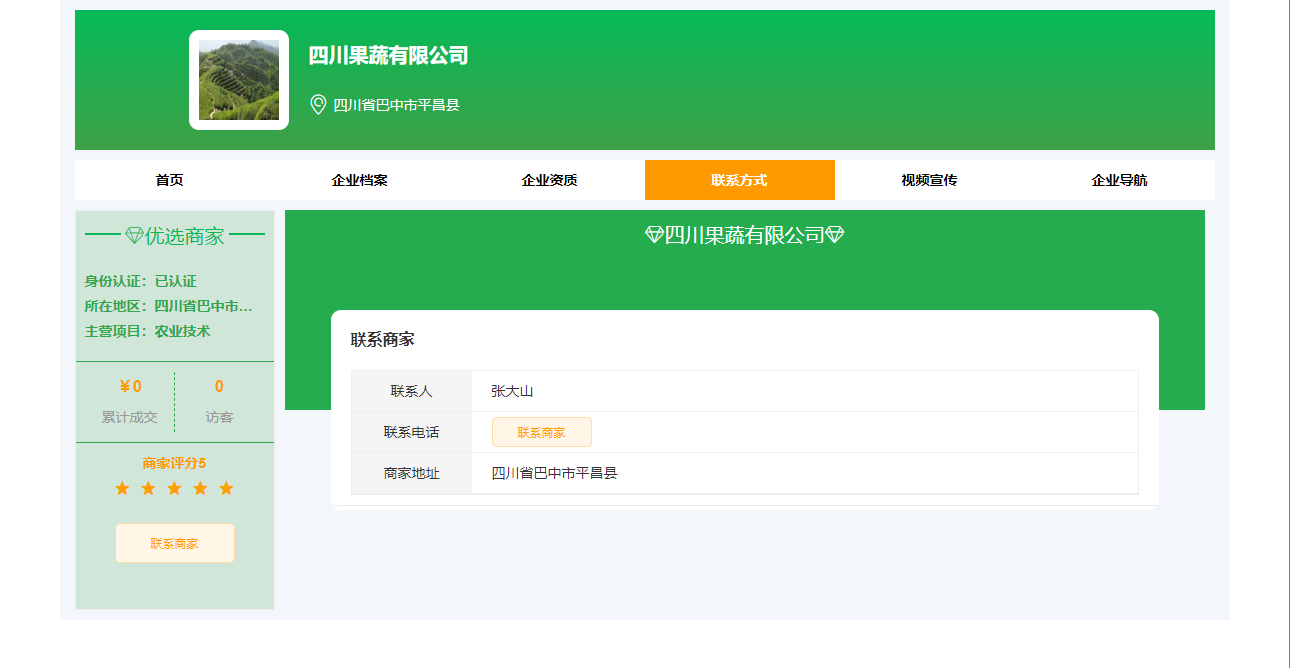This screenshot has width=1290, height=668.
Task: Click the diamond icon left of banner title
Action: 654,235
